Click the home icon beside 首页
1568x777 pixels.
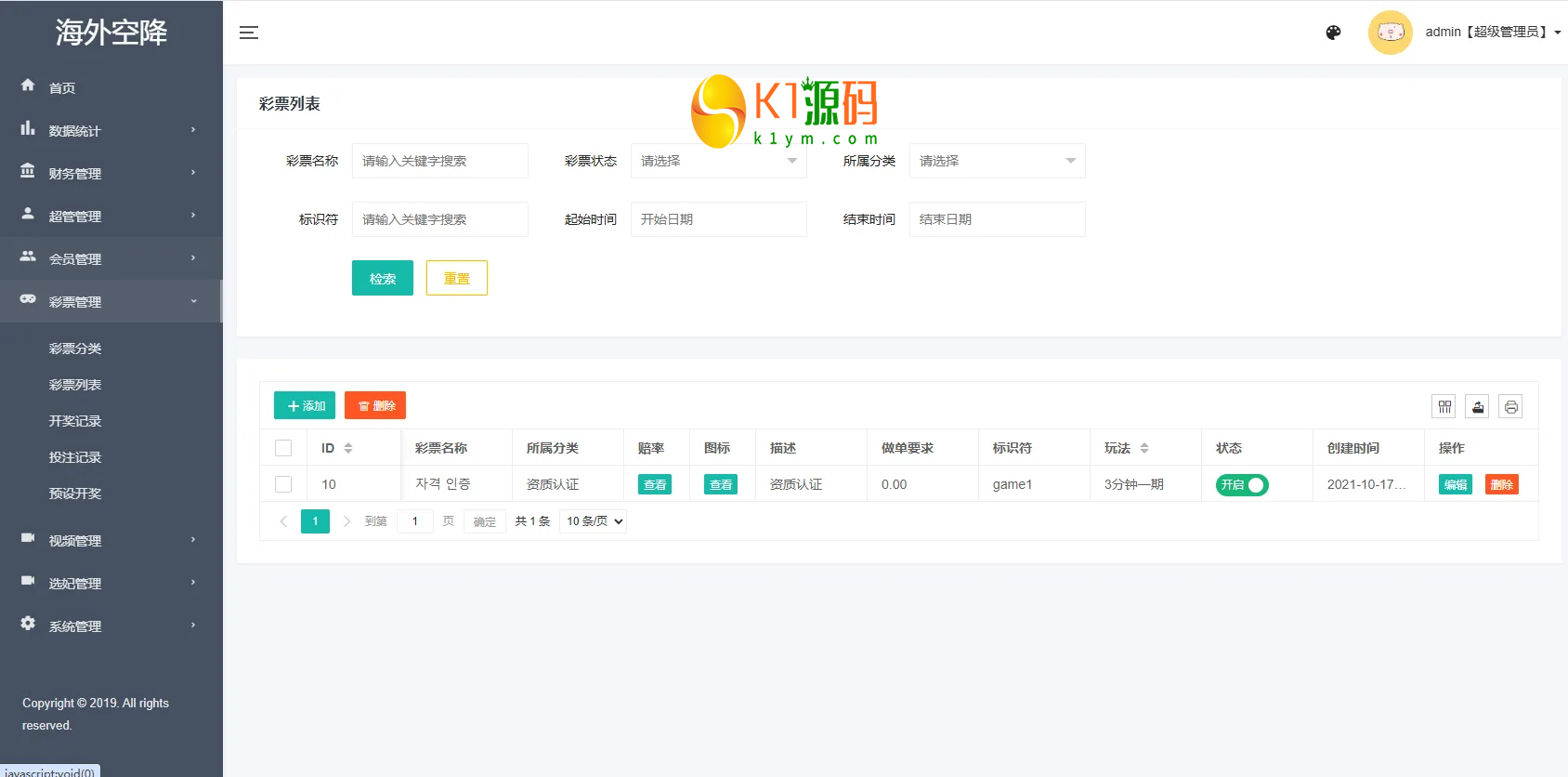click(28, 86)
